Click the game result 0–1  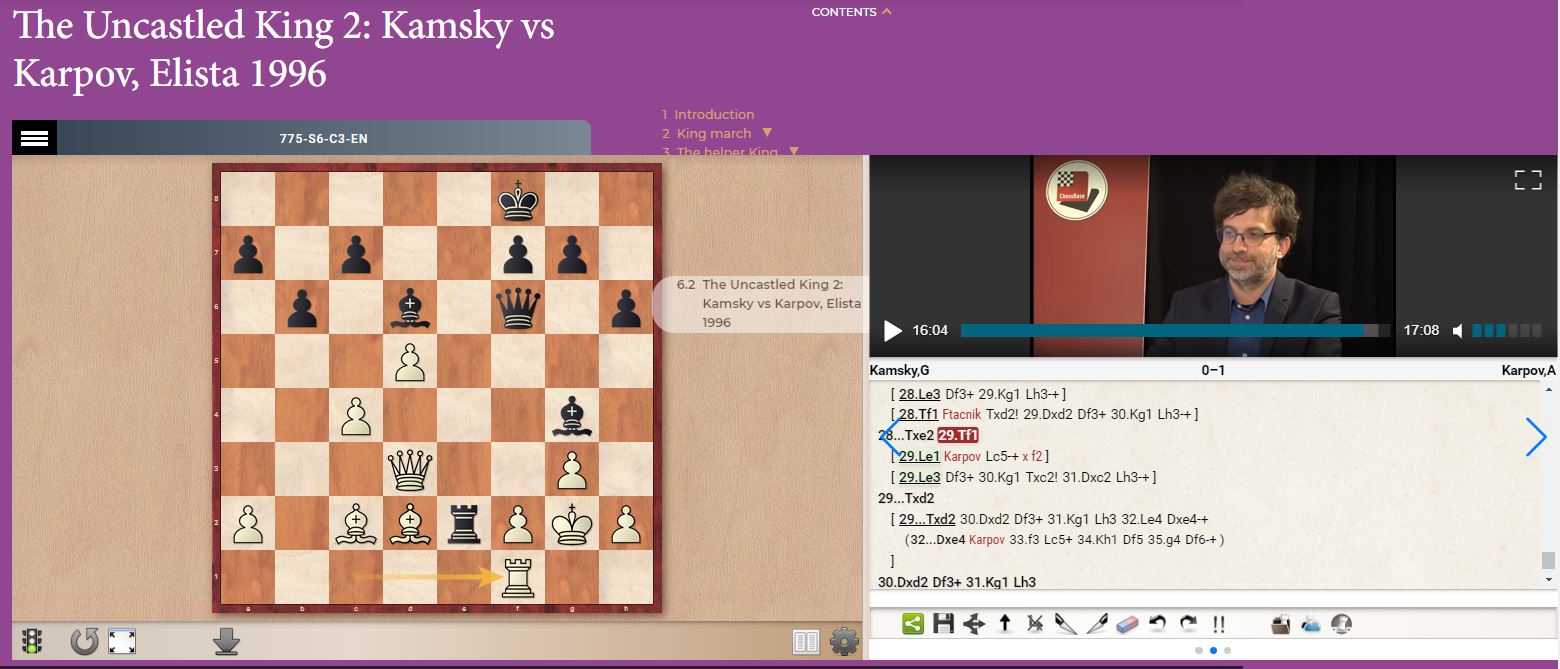1213,370
